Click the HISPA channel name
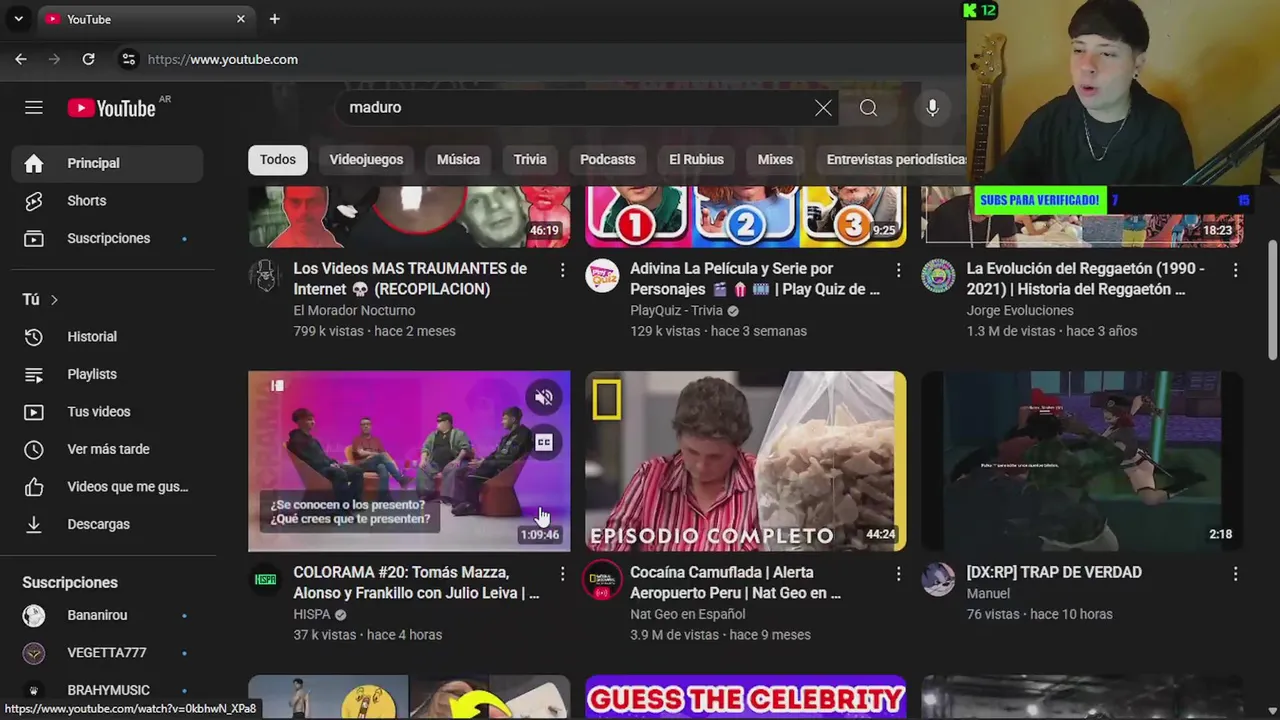Screen dimensions: 1280x720 coord(311,614)
